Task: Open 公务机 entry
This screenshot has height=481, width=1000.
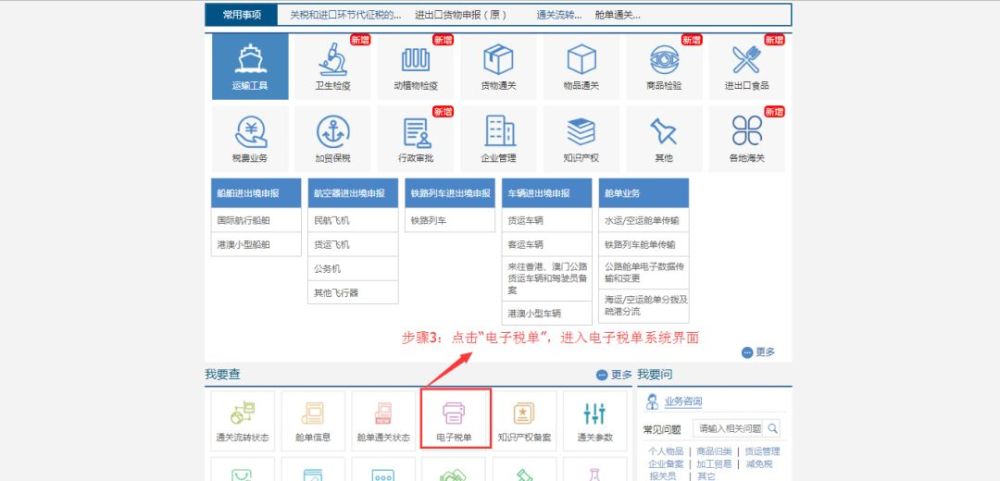Action: [x=353, y=269]
